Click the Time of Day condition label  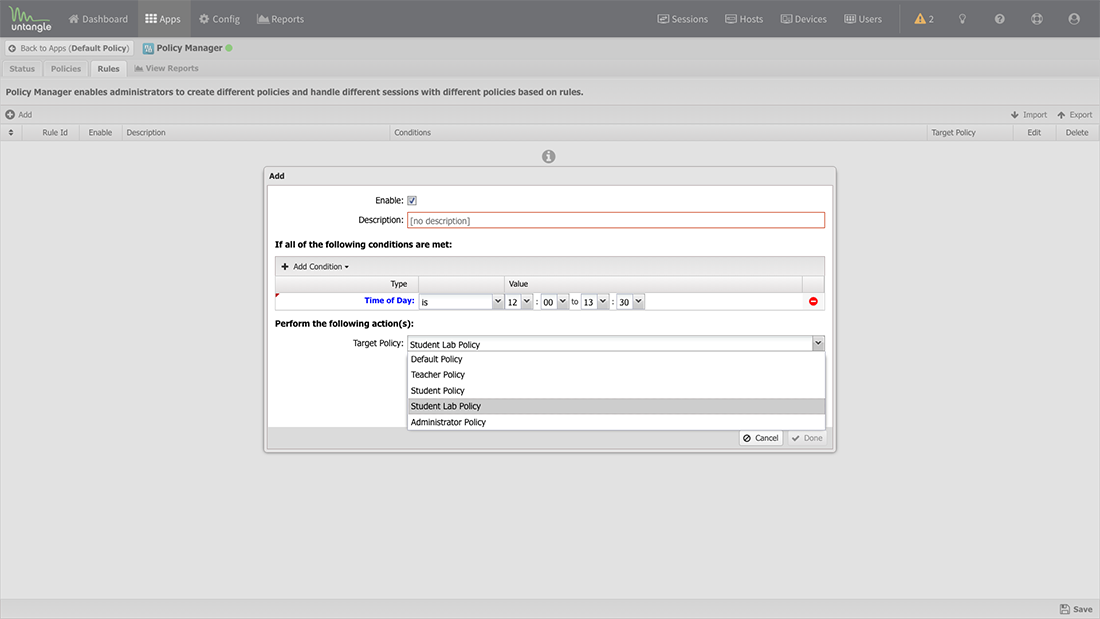pyautogui.click(x=389, y=300)
